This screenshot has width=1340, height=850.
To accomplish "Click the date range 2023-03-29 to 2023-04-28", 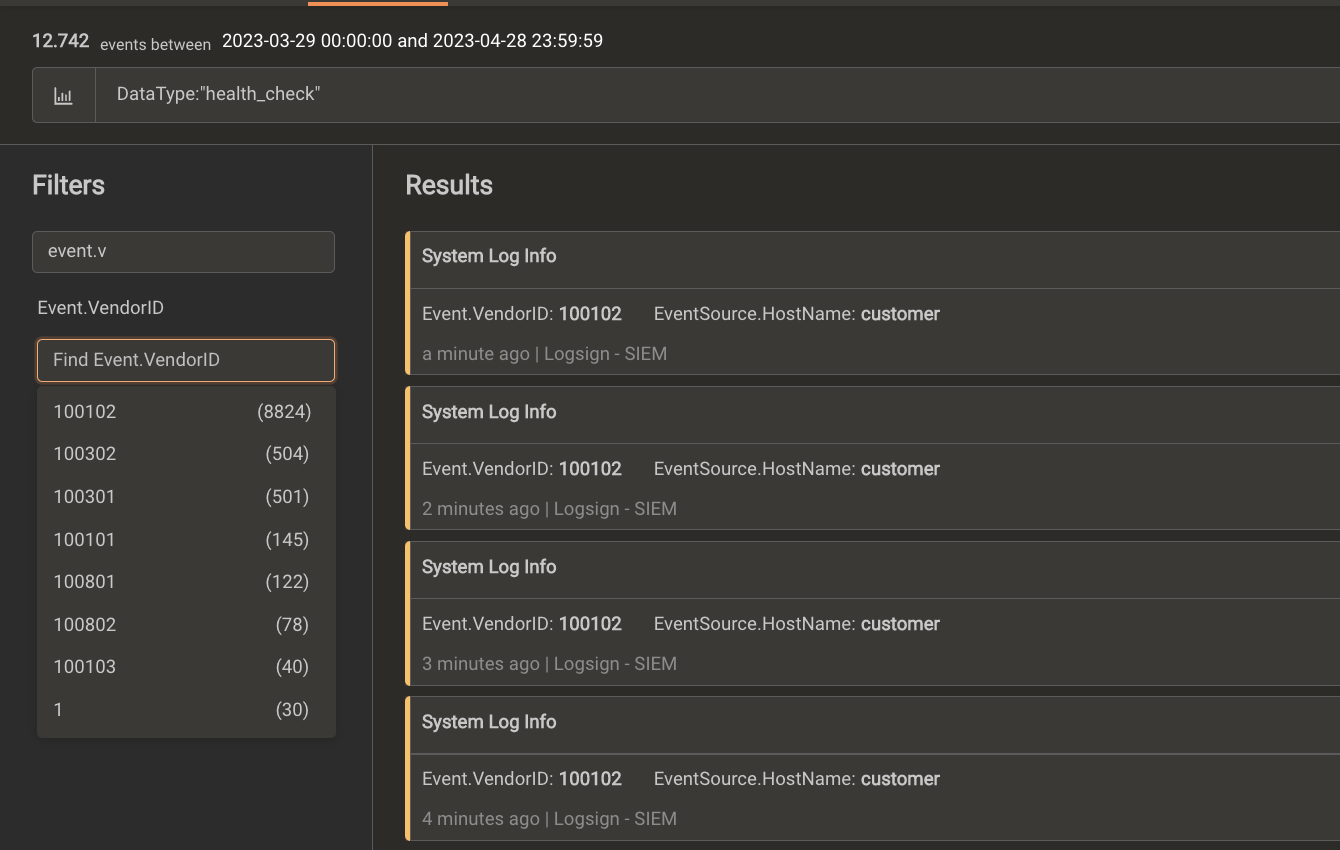I will (412, 41).
